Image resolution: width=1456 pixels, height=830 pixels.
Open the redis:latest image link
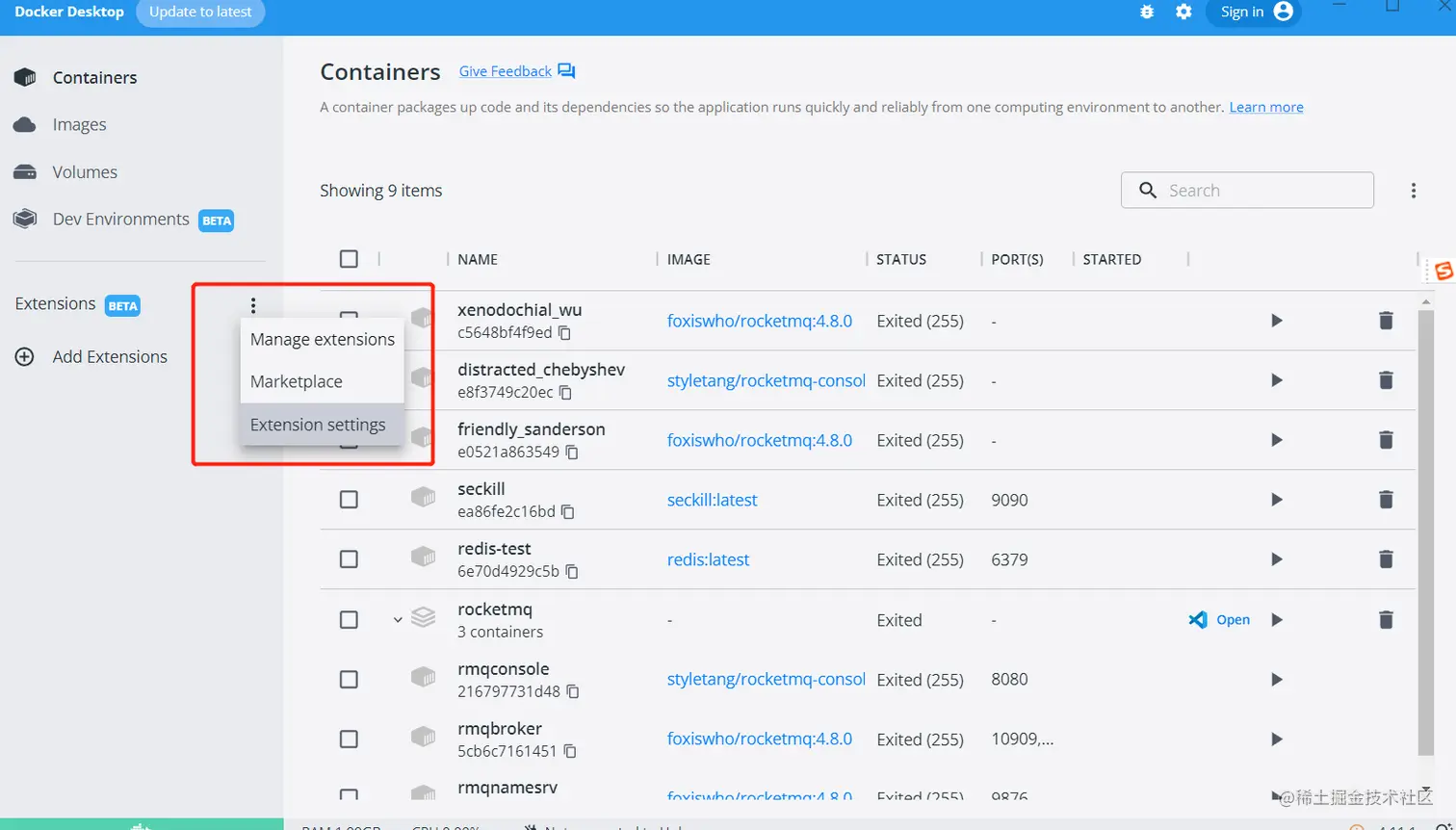point(708,559)
